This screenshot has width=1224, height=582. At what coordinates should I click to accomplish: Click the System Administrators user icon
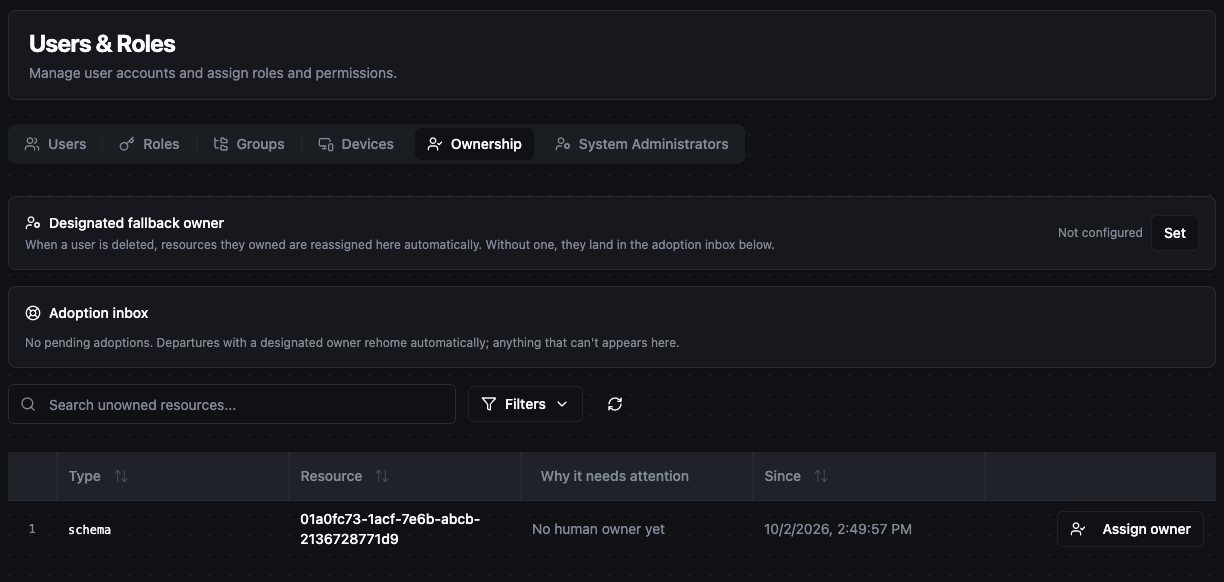tap(563, 144)
